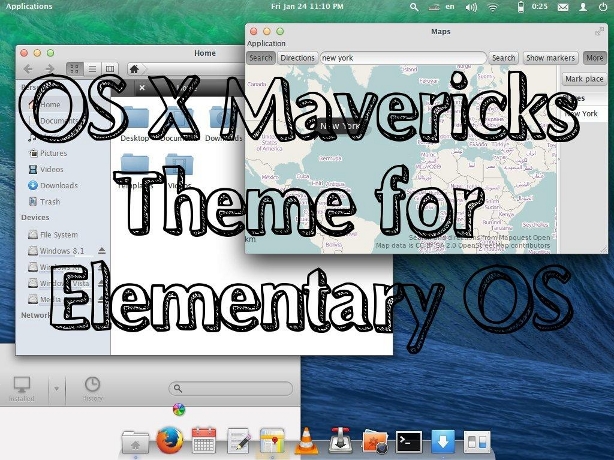Switch Files to column view
This screenshot has width=614, height=460.
[110, 69]
